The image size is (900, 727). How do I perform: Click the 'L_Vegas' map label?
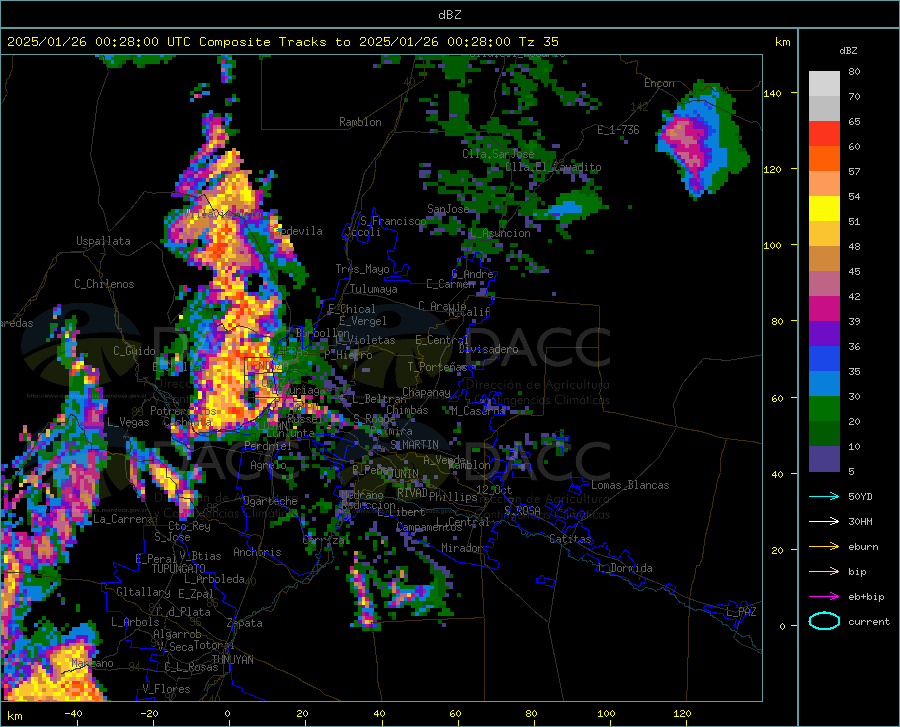[128, 422]
